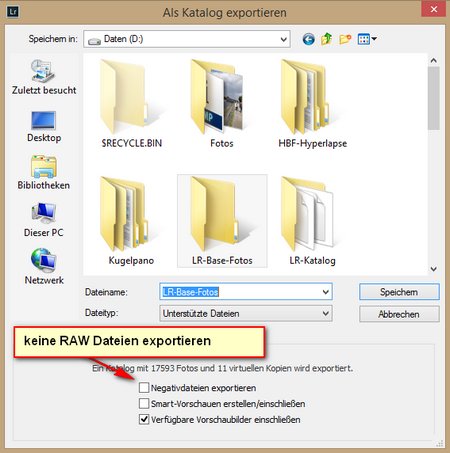450x453 pixels.
Task: Open Bibliotheken in the places bar
Action: click(x=44, y=172)
